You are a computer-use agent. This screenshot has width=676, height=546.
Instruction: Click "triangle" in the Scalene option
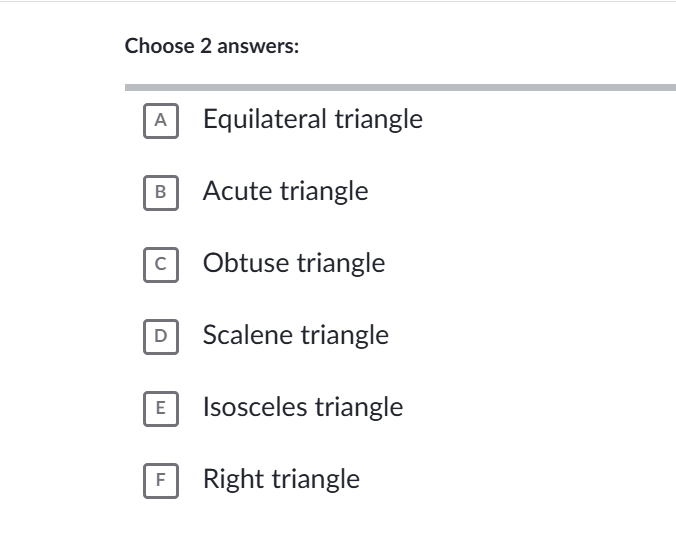pyautogui.click(x=345, y=335)
